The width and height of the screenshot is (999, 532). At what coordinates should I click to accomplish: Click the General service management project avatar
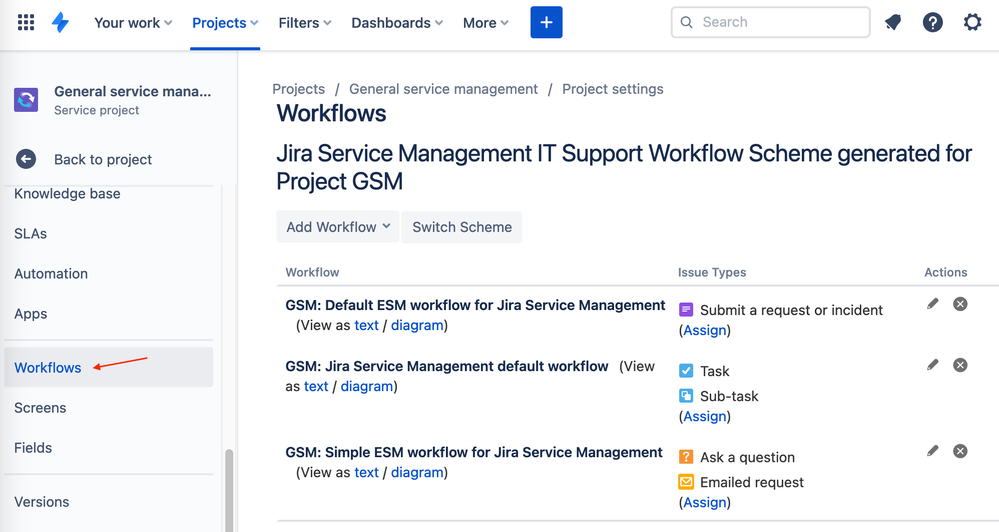(26, 100)
